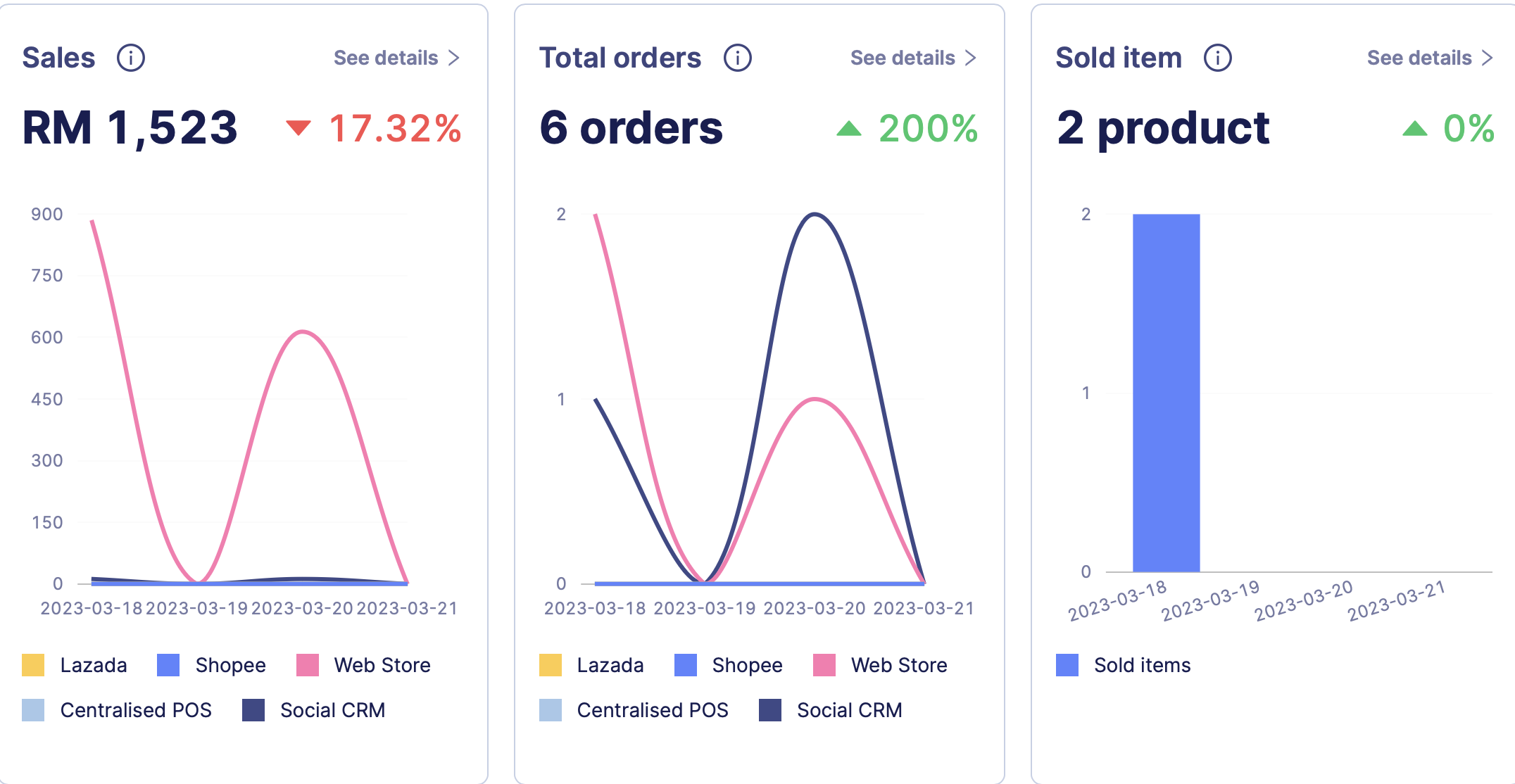Hide Centralised POS in Sales chart legend
This screenshot has height=784, width=1515.
135,710
